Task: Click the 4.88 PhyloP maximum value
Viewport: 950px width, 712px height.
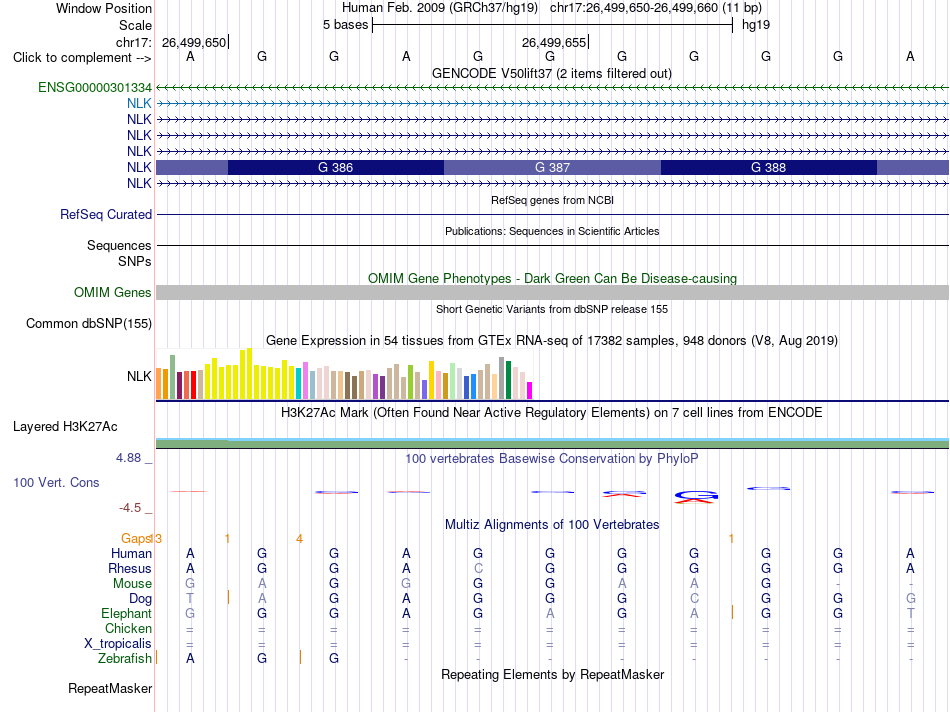Action: [128, 458]
